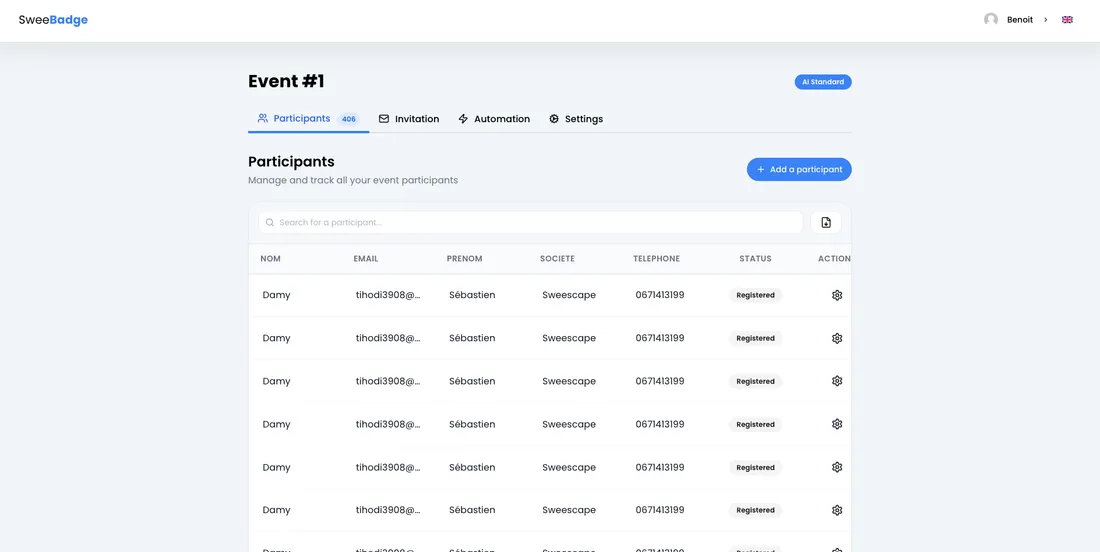Go to the Automation tab
The image size is (1100, 552).
pyautogui.click(x=494, y=119)
